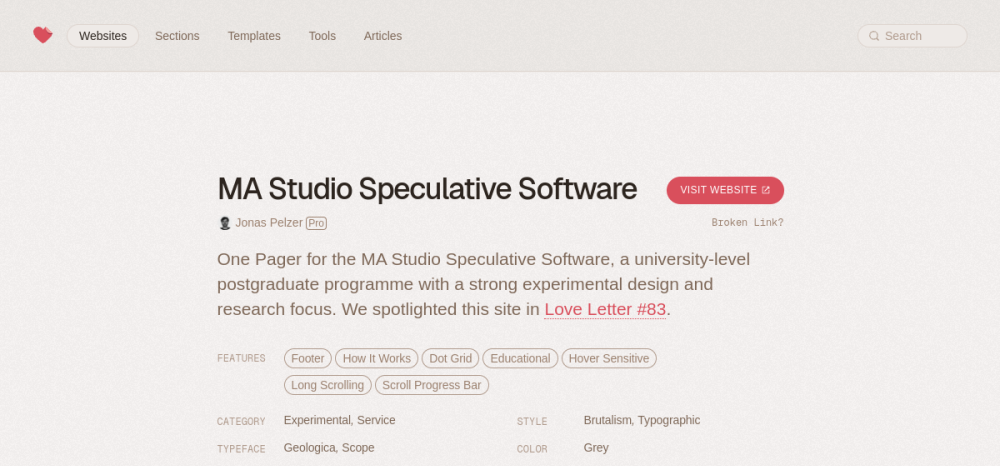This screenshot has width=1000, height=466.
Task: Select the Scroll Progress Bar tag
Action: tap(432, 385)
